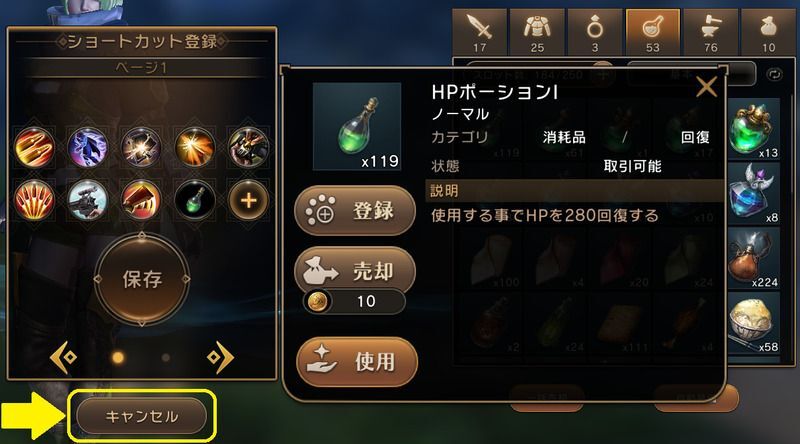Click the 売却 sell button

355,270
